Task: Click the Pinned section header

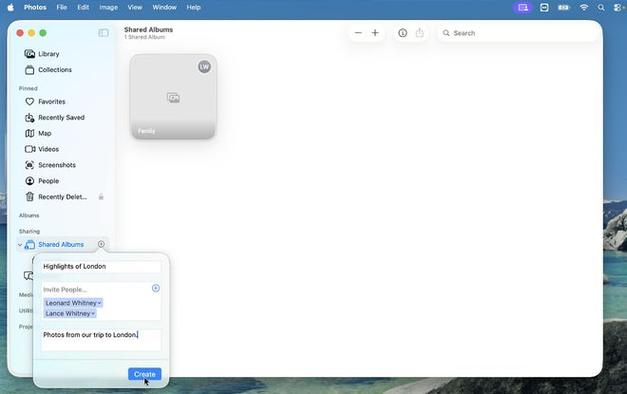Action: pos(28,88)
